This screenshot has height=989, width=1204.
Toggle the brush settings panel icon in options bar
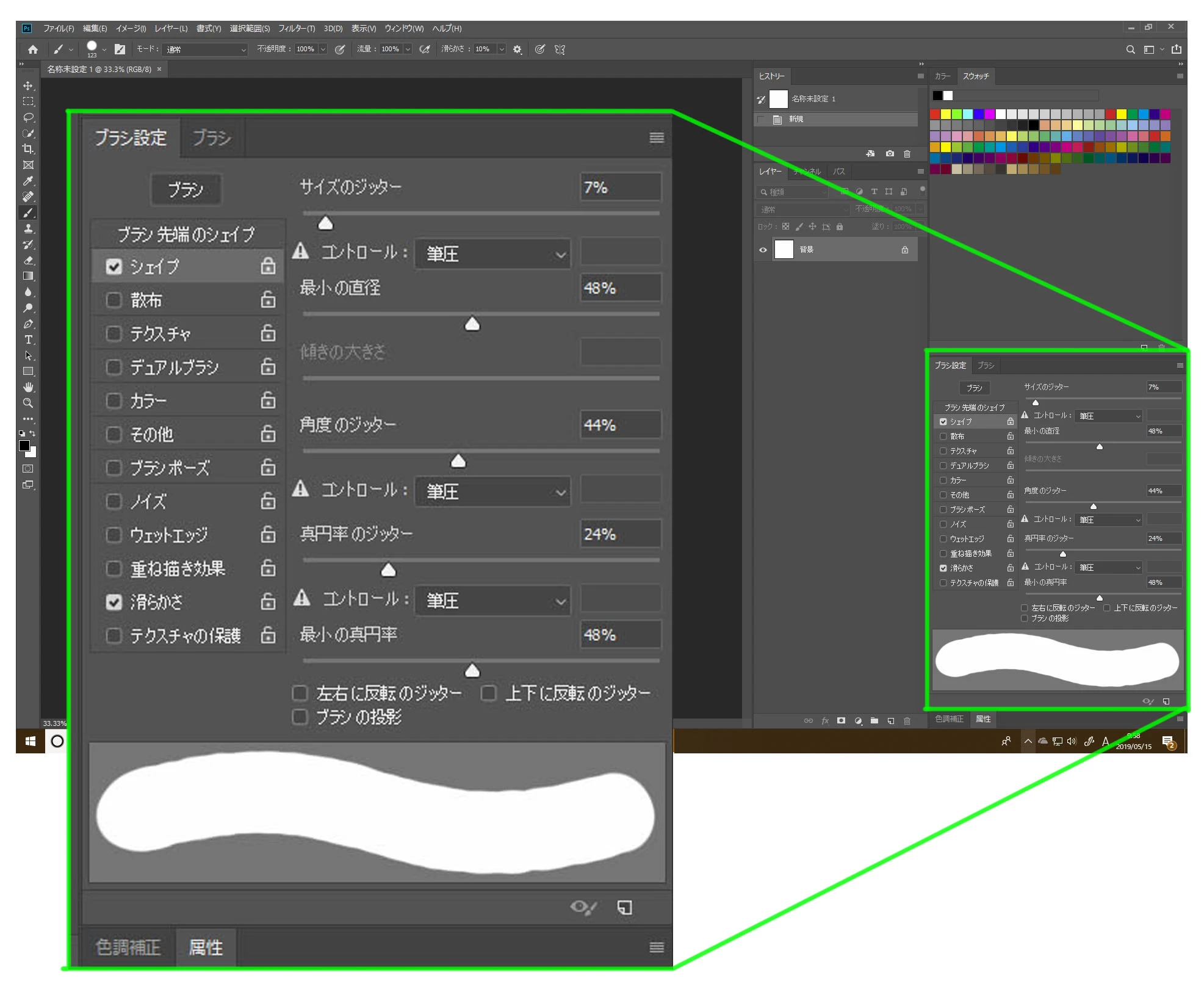(120, 49)
